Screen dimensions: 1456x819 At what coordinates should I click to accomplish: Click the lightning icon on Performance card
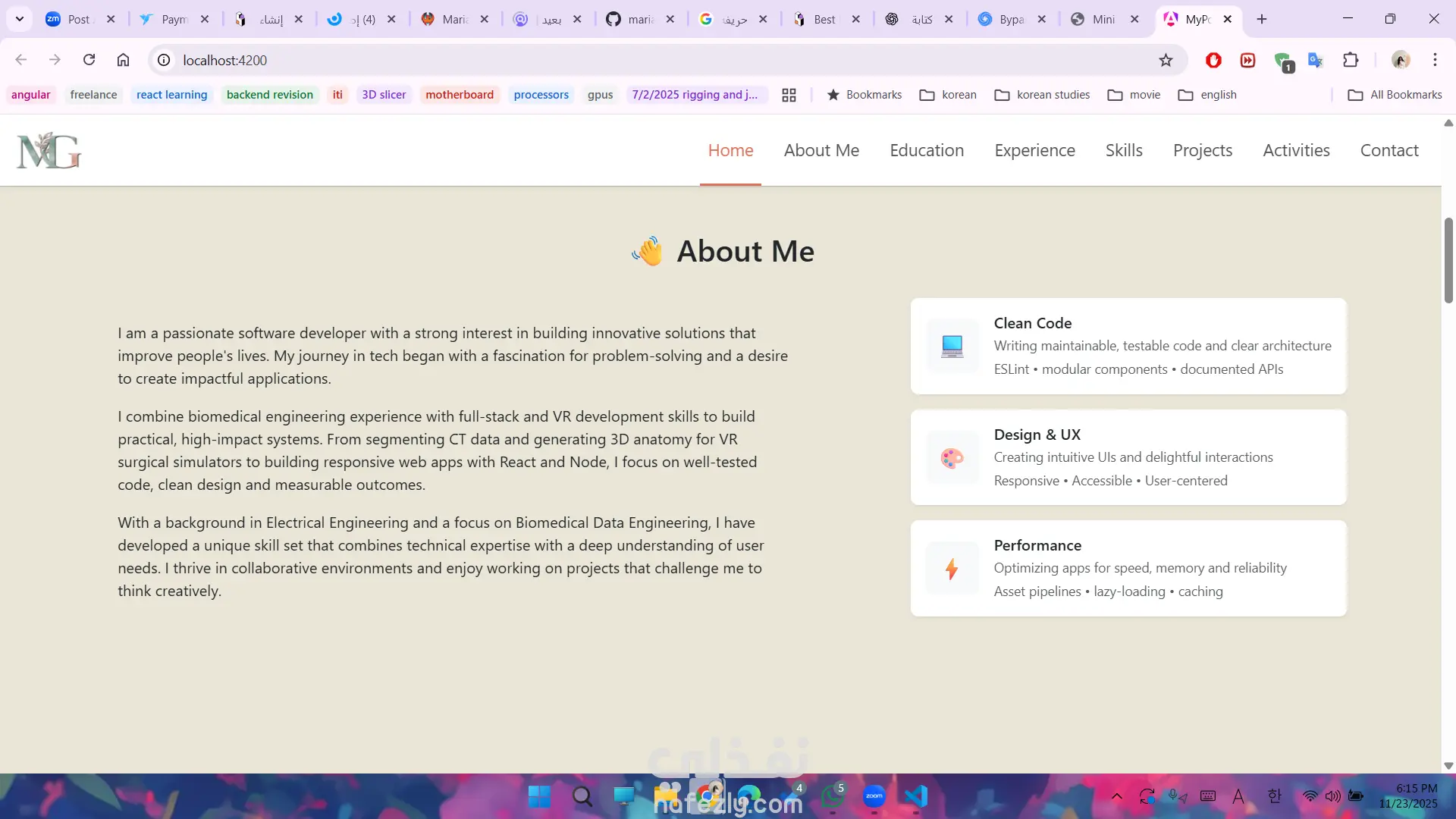click(x=952, y=569)
